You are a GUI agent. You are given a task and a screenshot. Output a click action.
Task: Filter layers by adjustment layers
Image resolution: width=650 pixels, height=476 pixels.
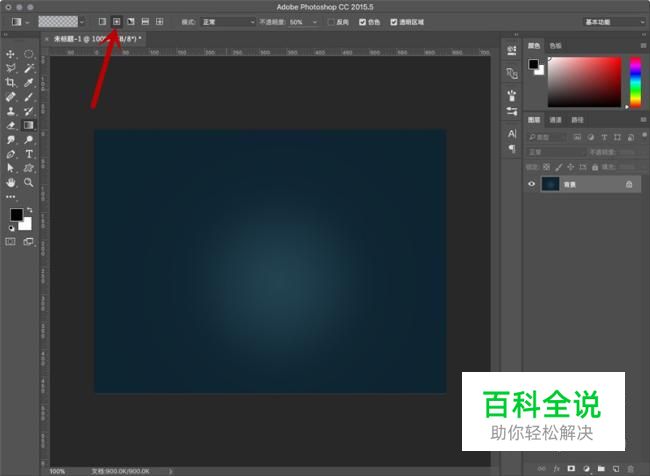pos(591,137)
